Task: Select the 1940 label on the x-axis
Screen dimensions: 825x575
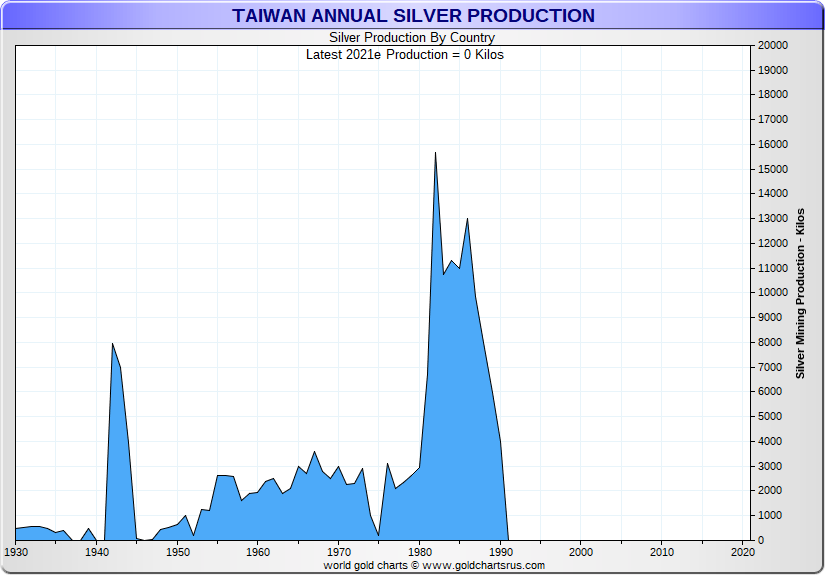Action: pos(97,552)
